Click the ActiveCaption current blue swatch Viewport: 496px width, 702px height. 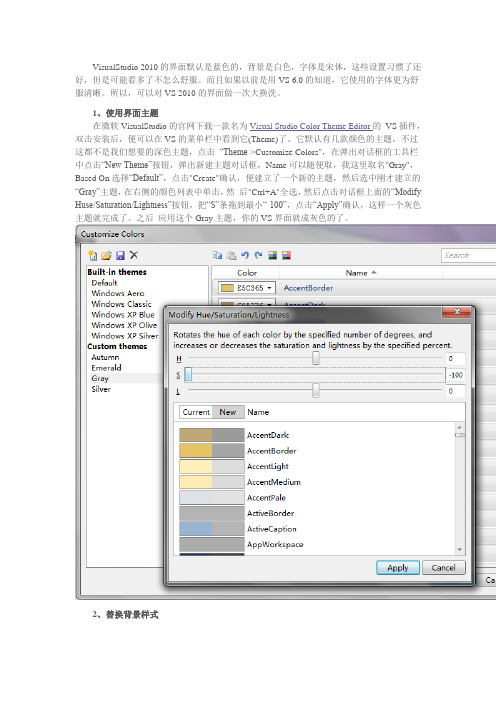coord(196,529)
